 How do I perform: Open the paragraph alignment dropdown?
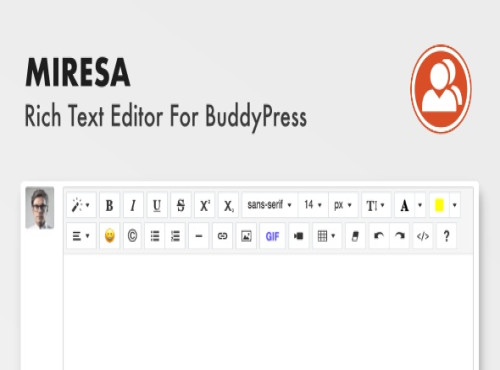pos(81,236)
